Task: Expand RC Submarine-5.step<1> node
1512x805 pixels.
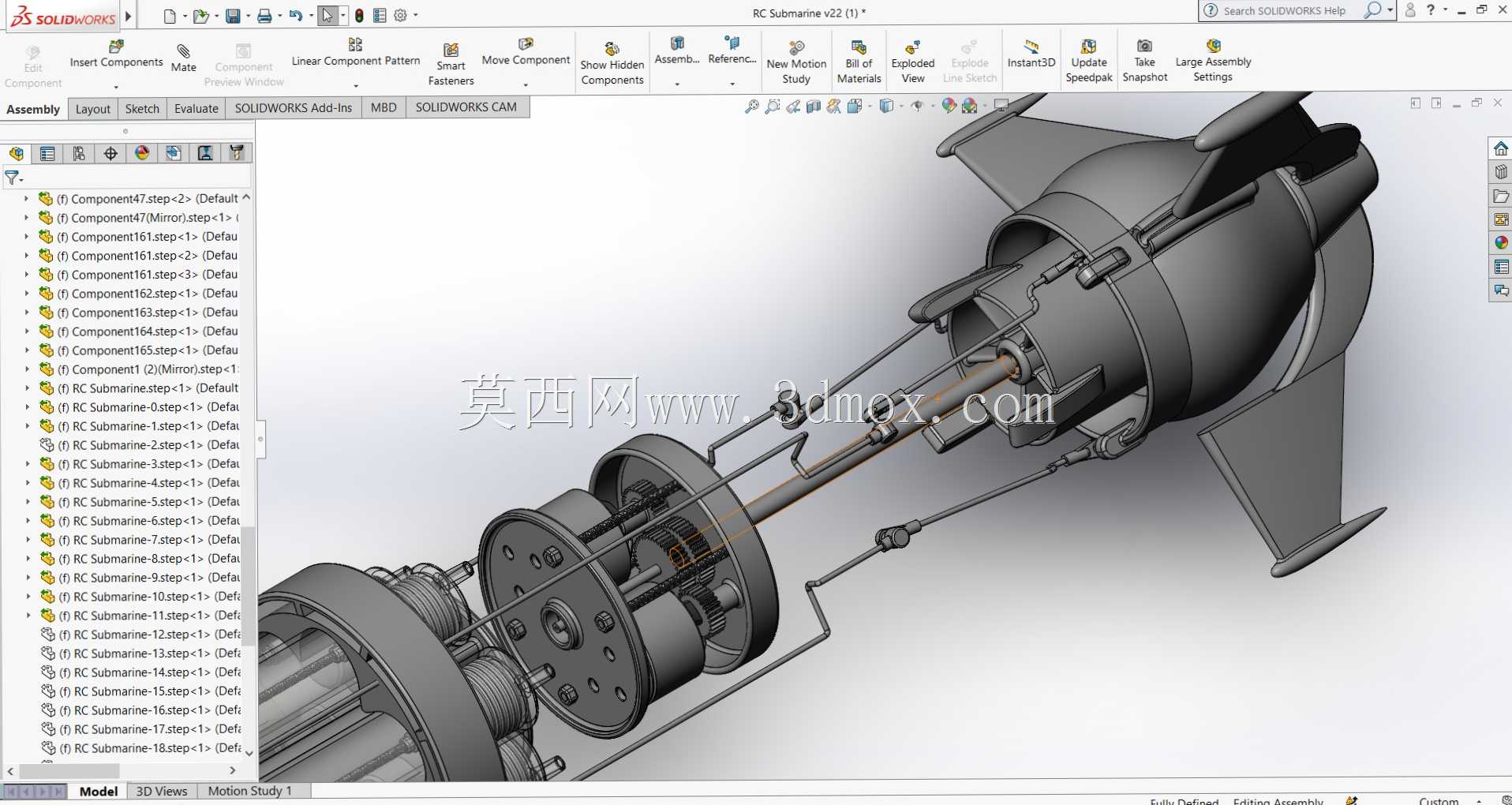Action: coord(27,502)
